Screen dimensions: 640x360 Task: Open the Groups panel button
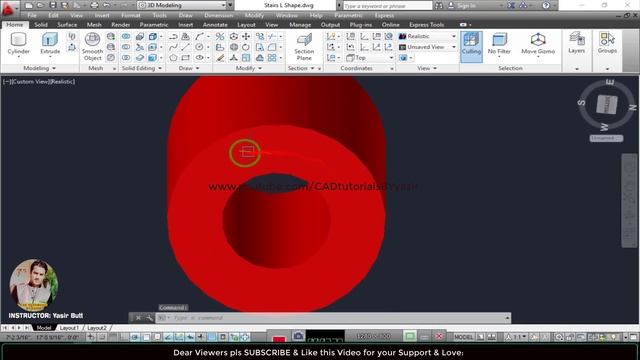tap(607, 43)
